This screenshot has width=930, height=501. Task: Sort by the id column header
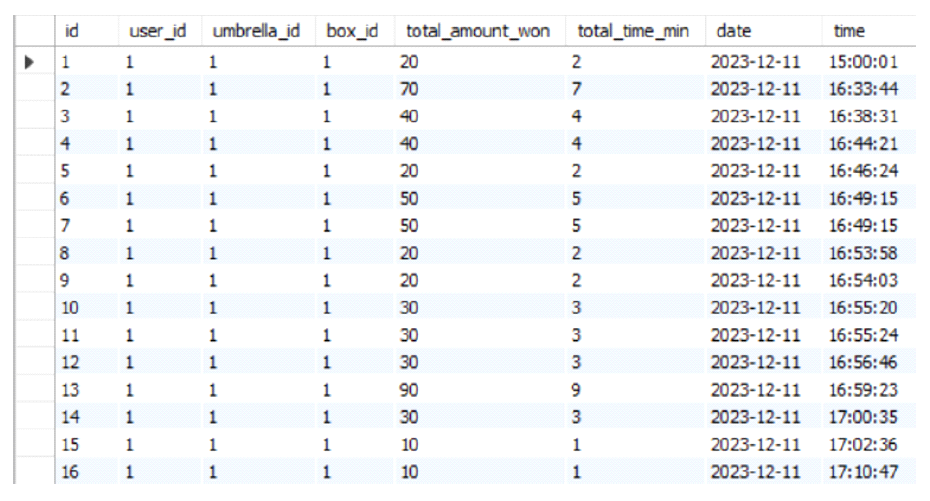pos(71,32)
